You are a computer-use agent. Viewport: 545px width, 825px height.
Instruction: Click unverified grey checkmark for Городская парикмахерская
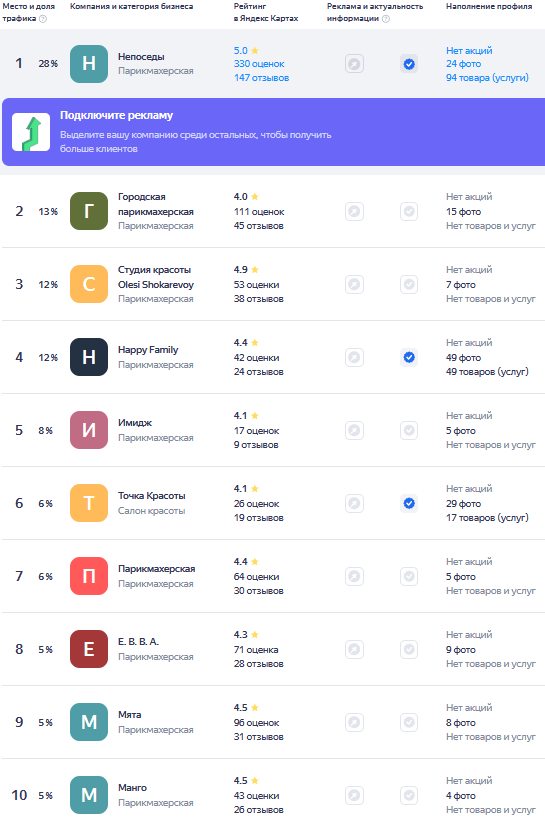coord(409,212)
